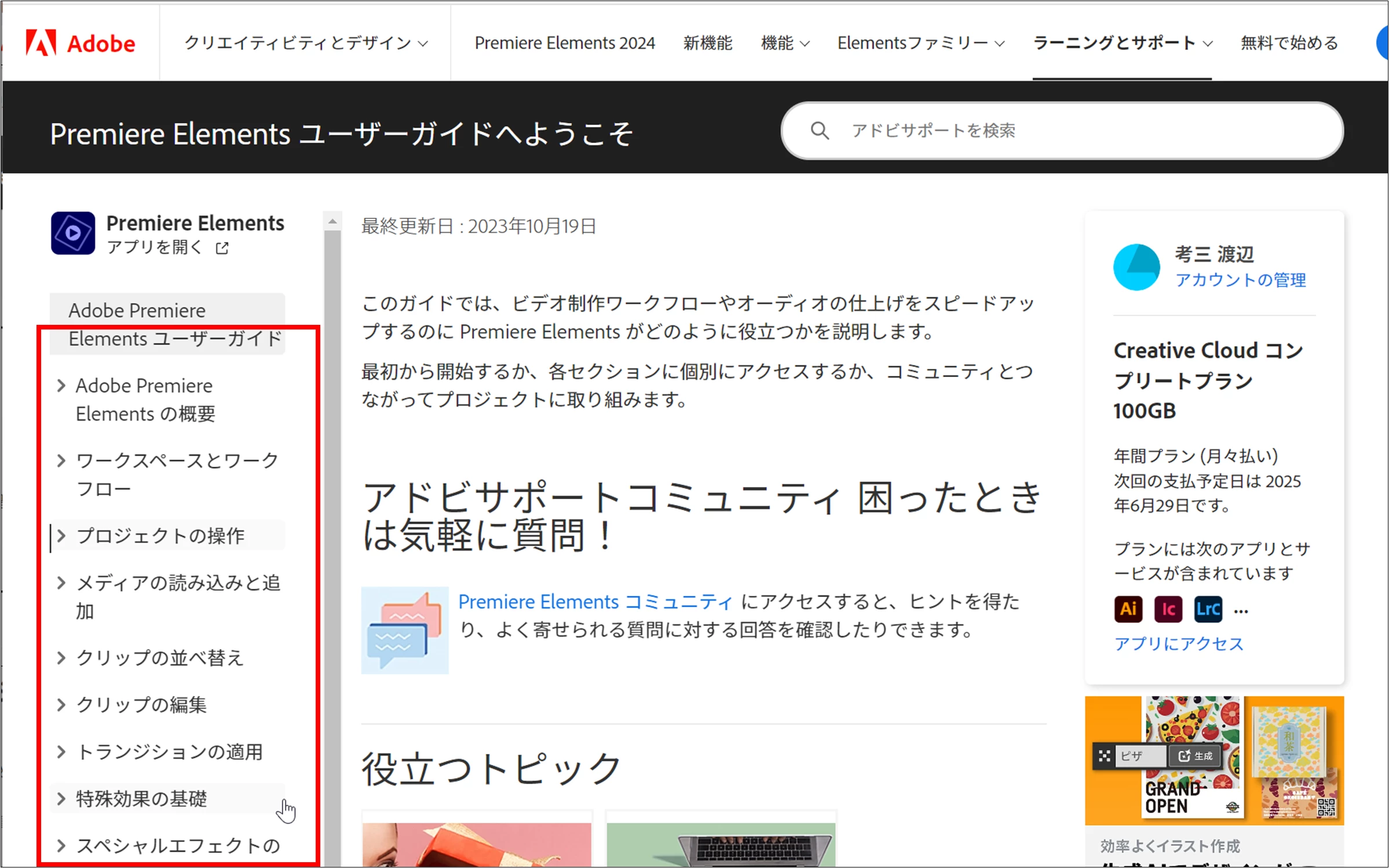The height and width of the screenshot is (868, 1389).
Task: Open the Premiere Elements 2024 menu item
Action: click(564, 43)
